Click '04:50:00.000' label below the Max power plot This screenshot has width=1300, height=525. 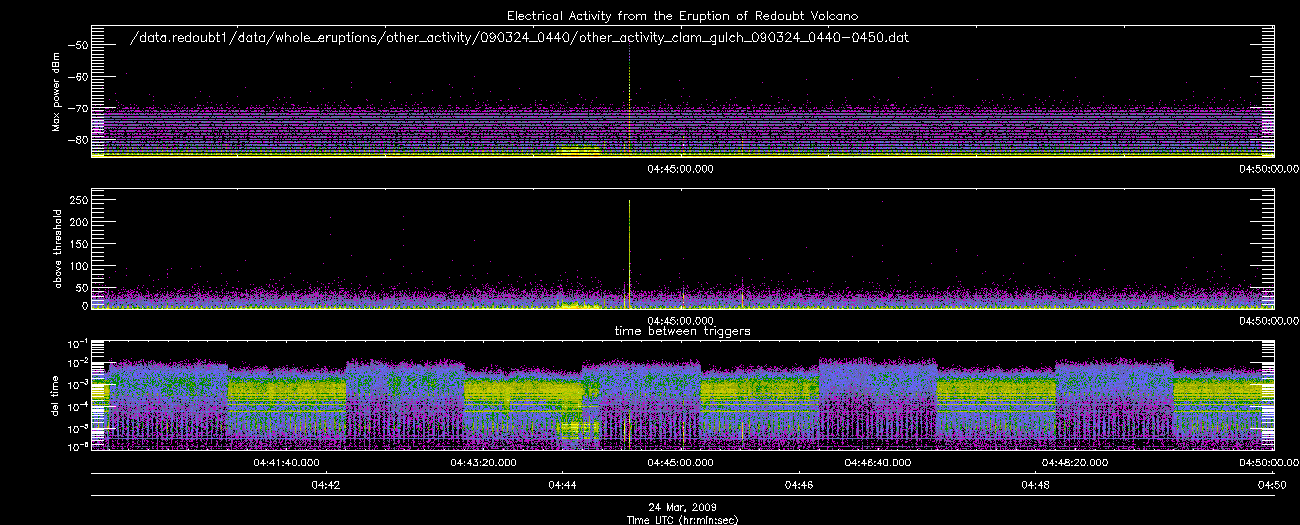pos(1271,169)
